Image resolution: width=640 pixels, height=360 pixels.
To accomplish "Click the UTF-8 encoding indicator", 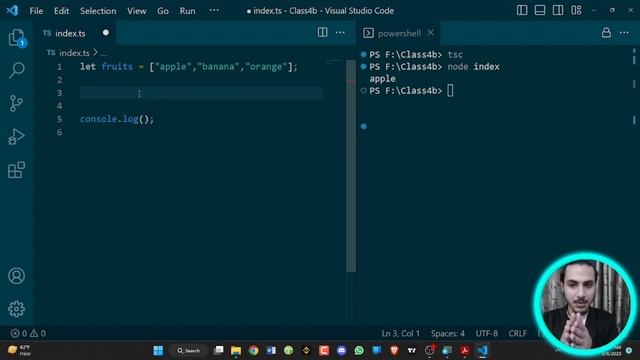I will pos(487,333).
